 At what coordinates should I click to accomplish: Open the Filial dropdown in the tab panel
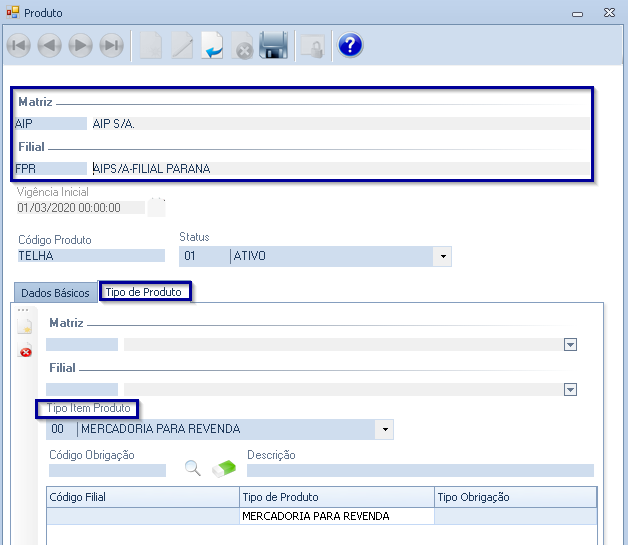tap(570, 390)
